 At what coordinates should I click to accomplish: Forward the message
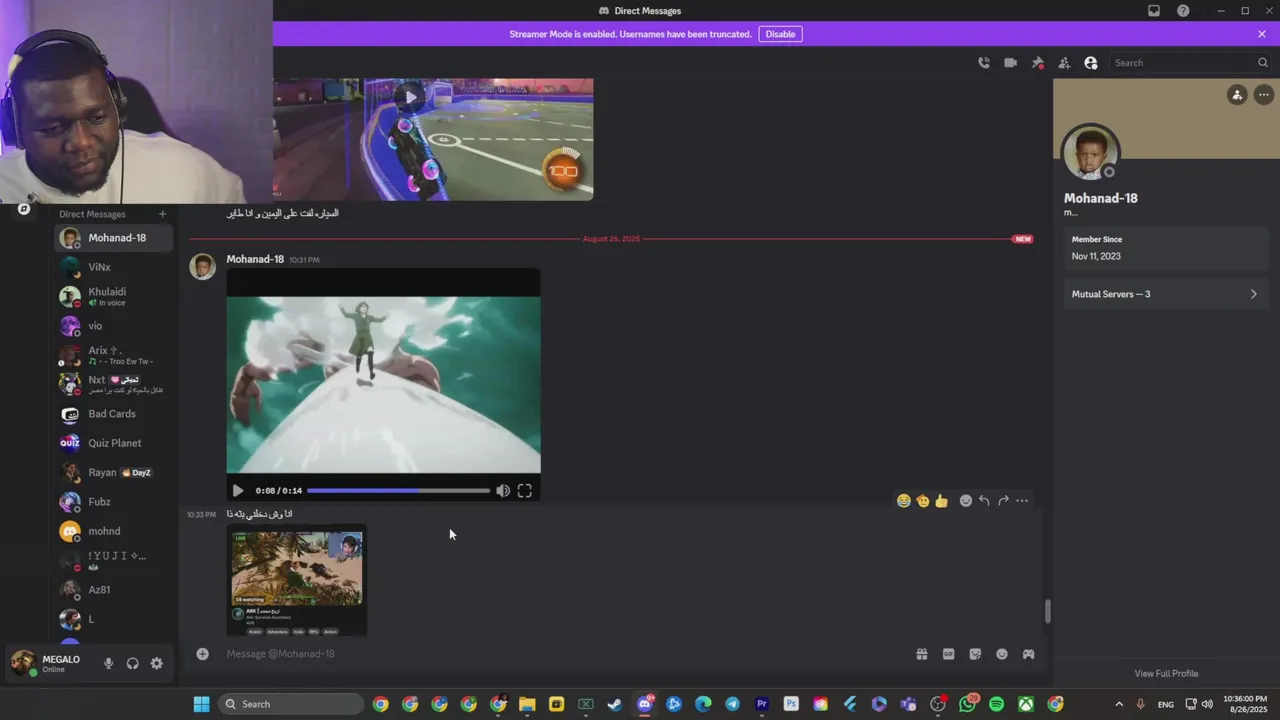[x=1003, y=501]
